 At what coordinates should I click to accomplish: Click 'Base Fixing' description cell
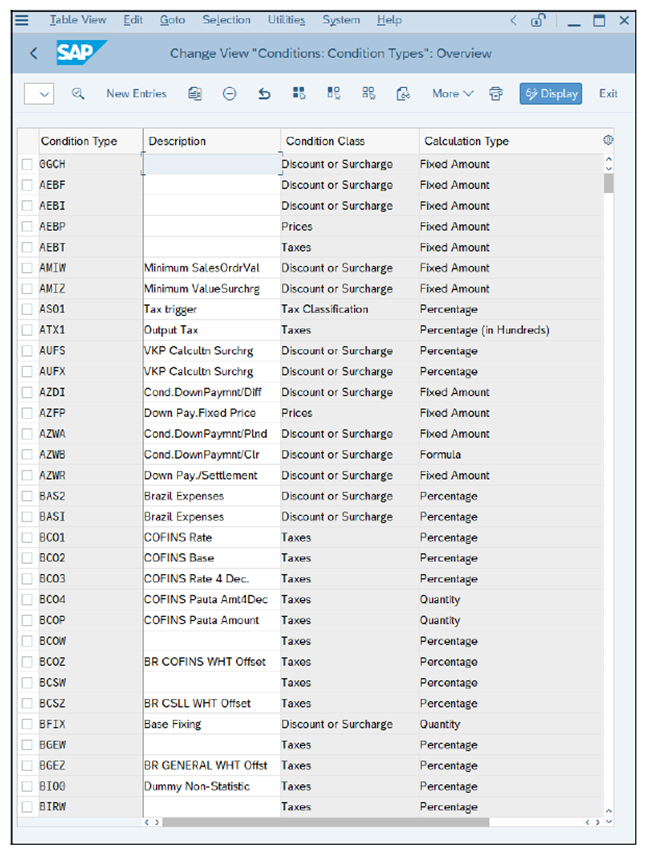coord(212,724)
